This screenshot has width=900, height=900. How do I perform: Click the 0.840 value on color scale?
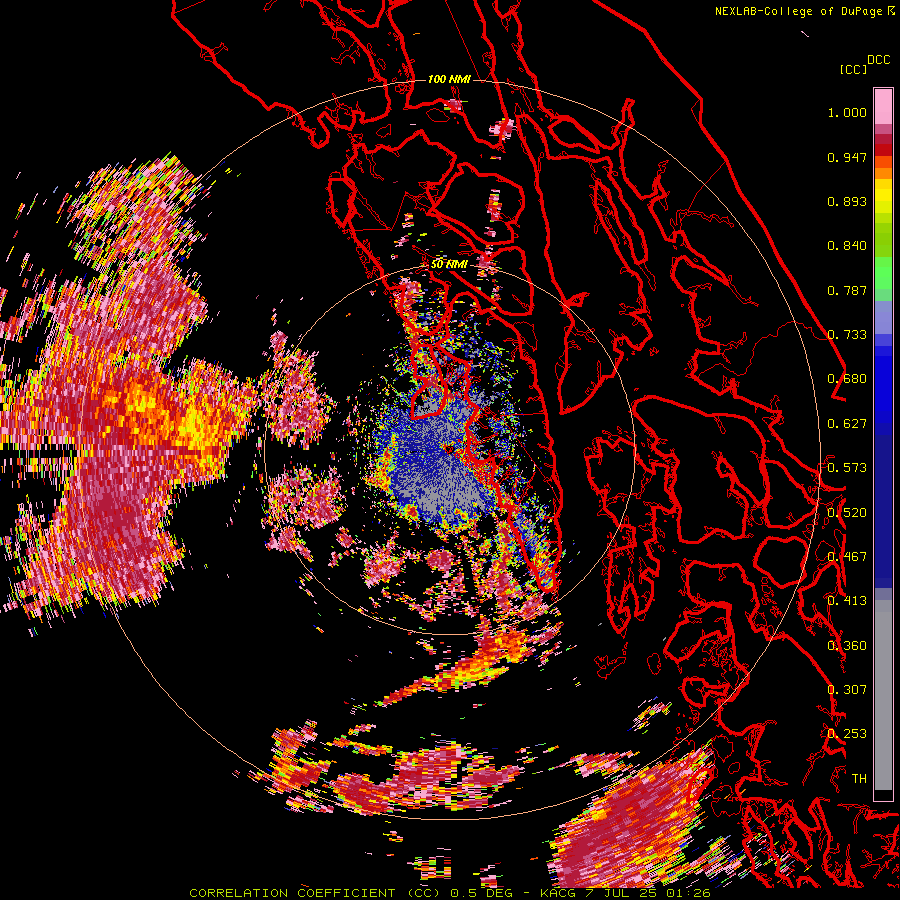click(x=847, y=246)
